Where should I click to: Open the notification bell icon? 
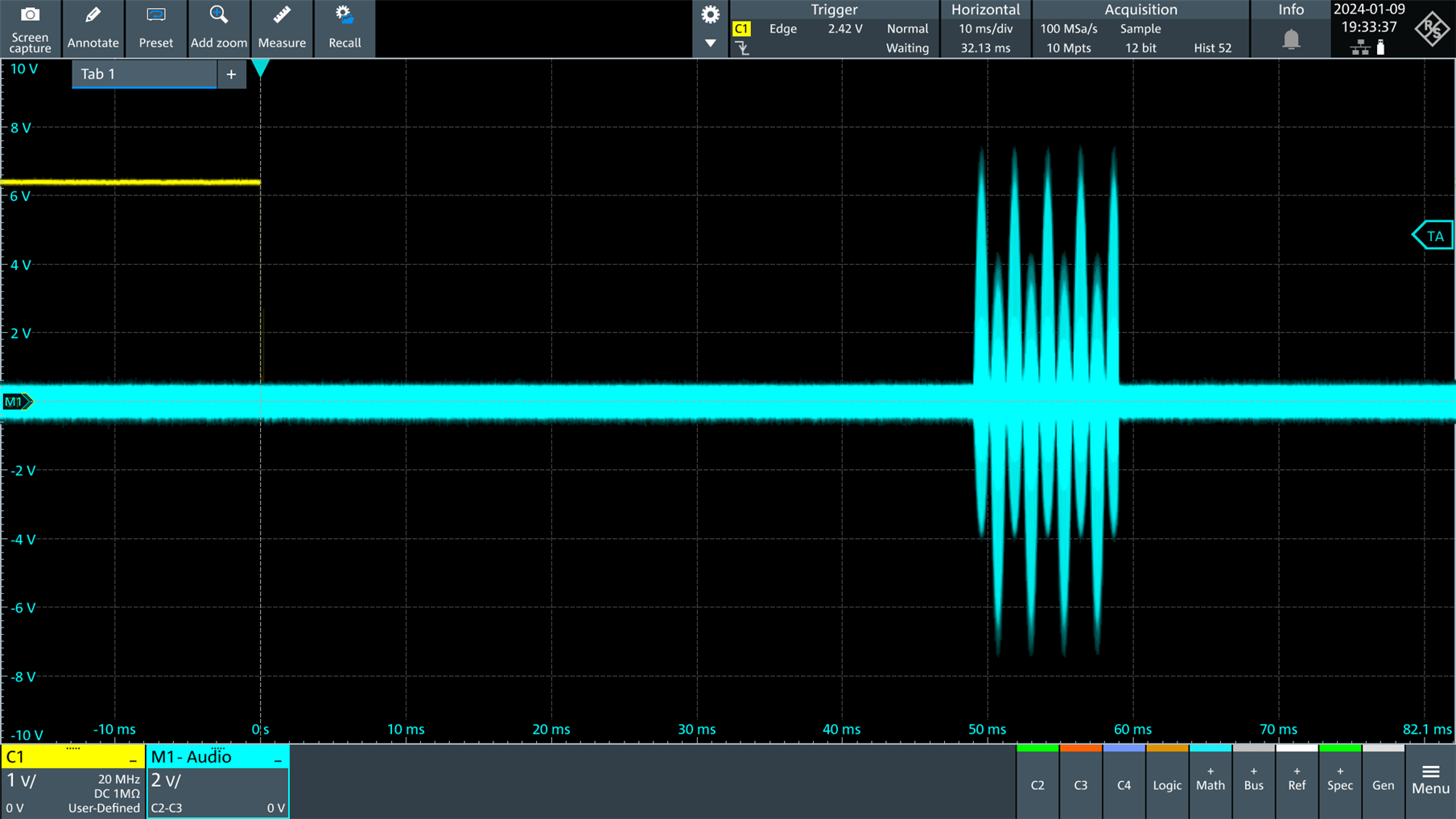point(1291,39)
